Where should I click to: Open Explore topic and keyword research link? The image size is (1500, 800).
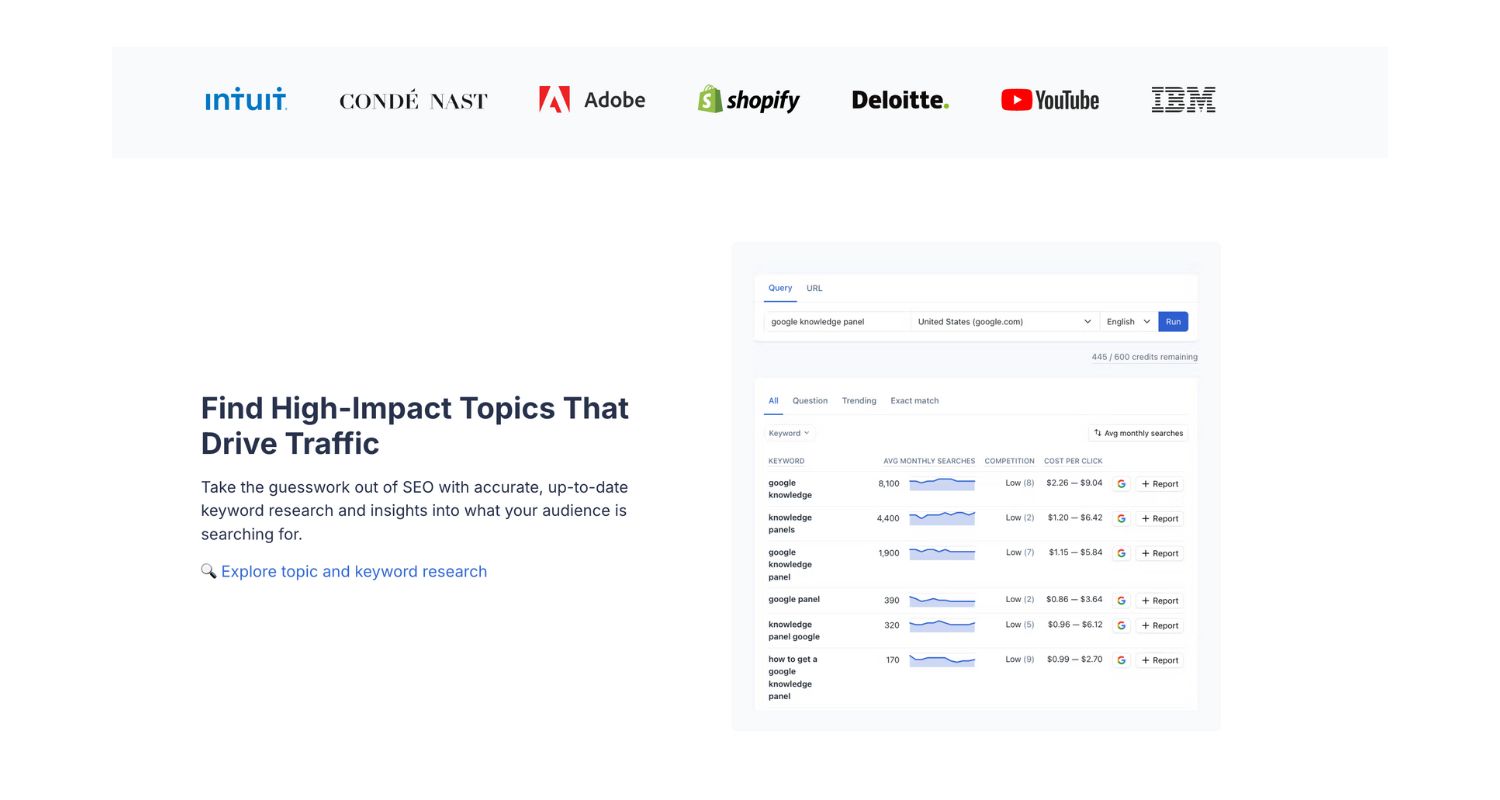click(353, 572)
